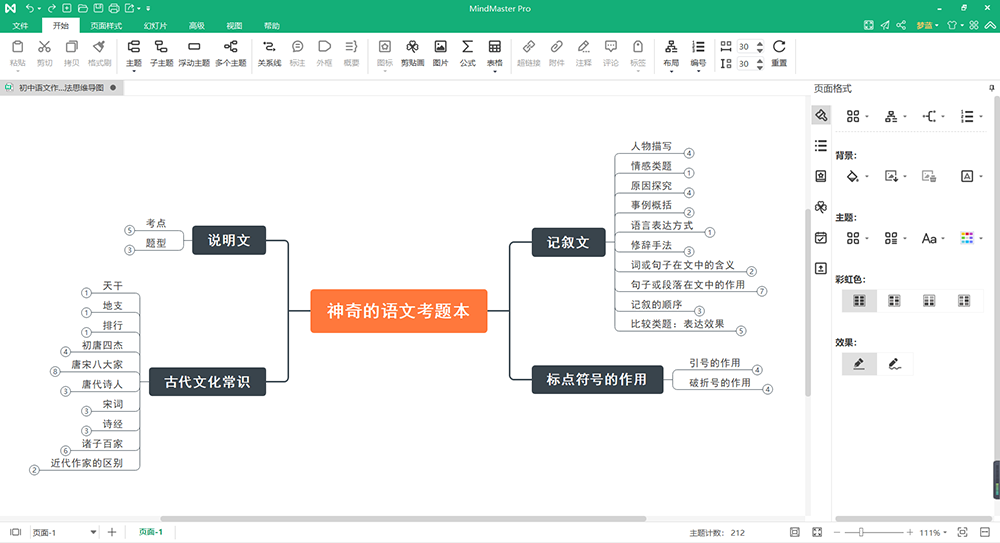The width and height of the screenshot is (1000, 543).
Task: Select the 说明文 topic node
Action: tap(229, 240)
